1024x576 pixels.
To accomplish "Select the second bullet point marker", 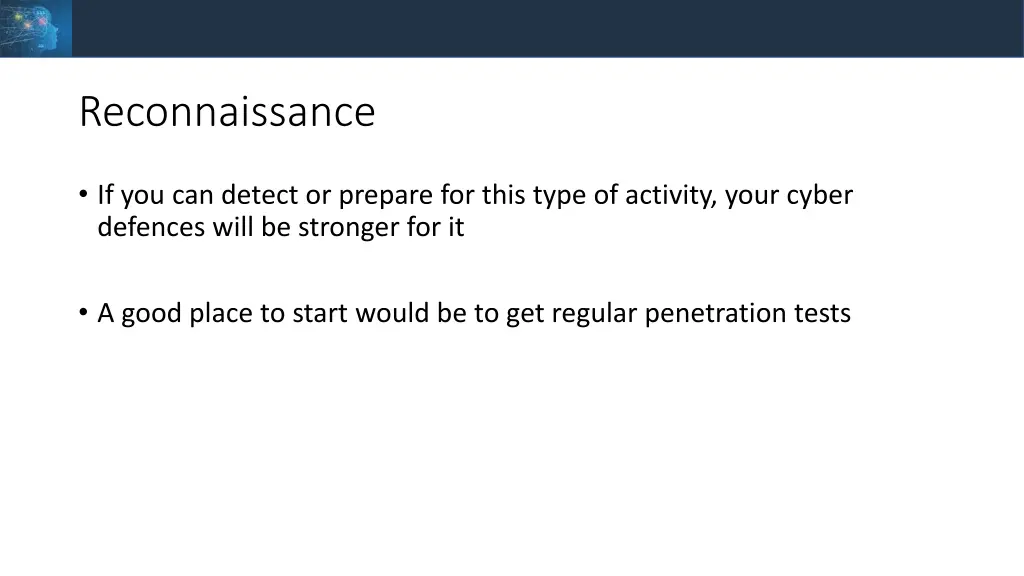I will [83, 312].
